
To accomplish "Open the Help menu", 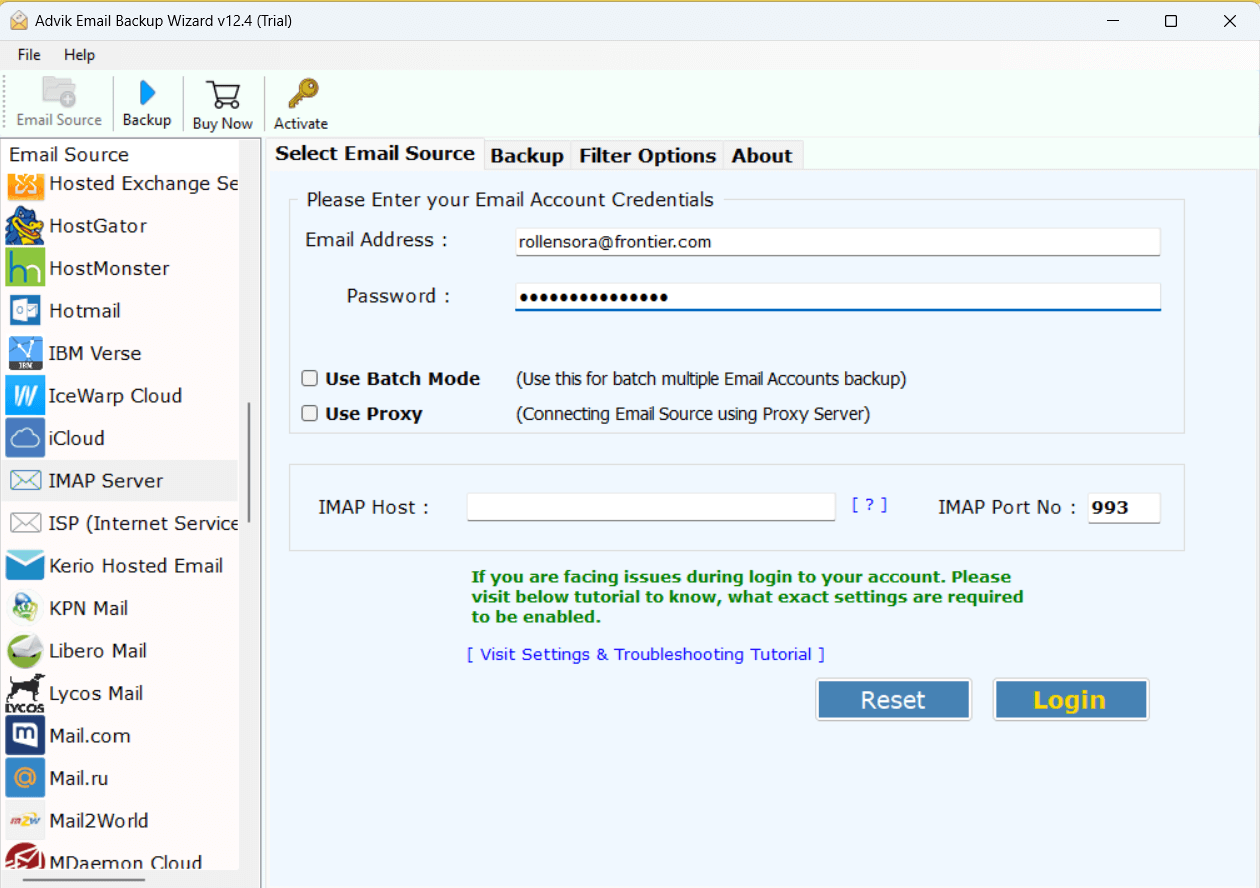I will tap(79, 55).
